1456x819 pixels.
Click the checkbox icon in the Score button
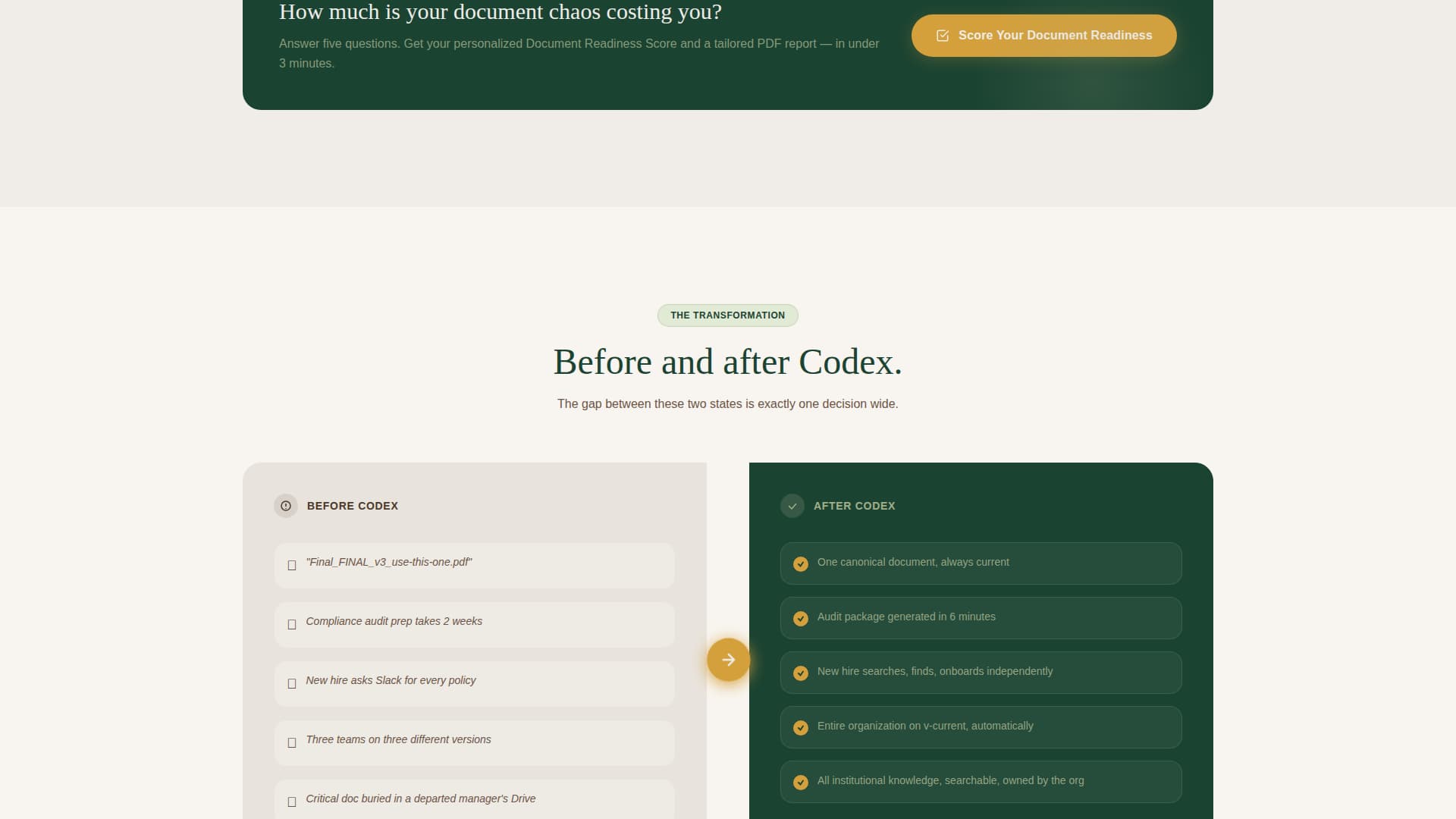pos(943,36)
